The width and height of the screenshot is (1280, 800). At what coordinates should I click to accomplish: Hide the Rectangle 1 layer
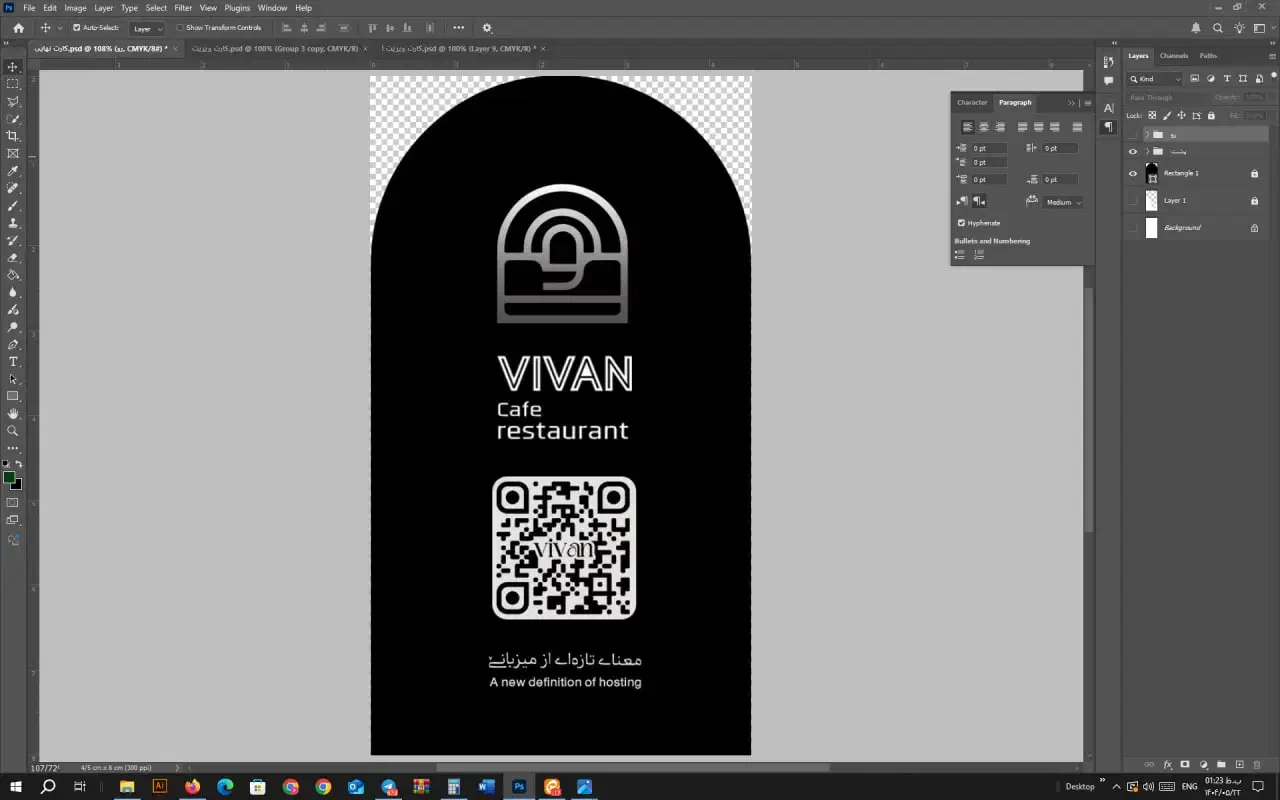click(1132, 173)
